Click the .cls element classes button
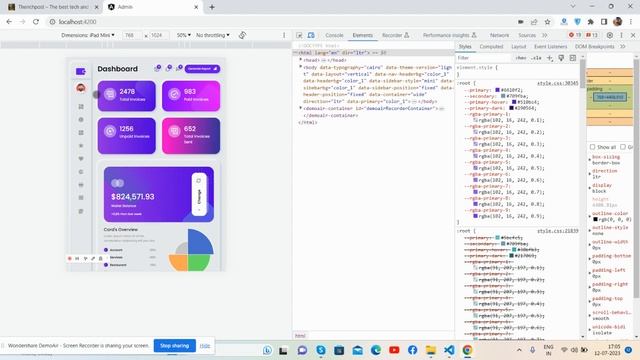The image size is (640, 360). click(536, 58)
